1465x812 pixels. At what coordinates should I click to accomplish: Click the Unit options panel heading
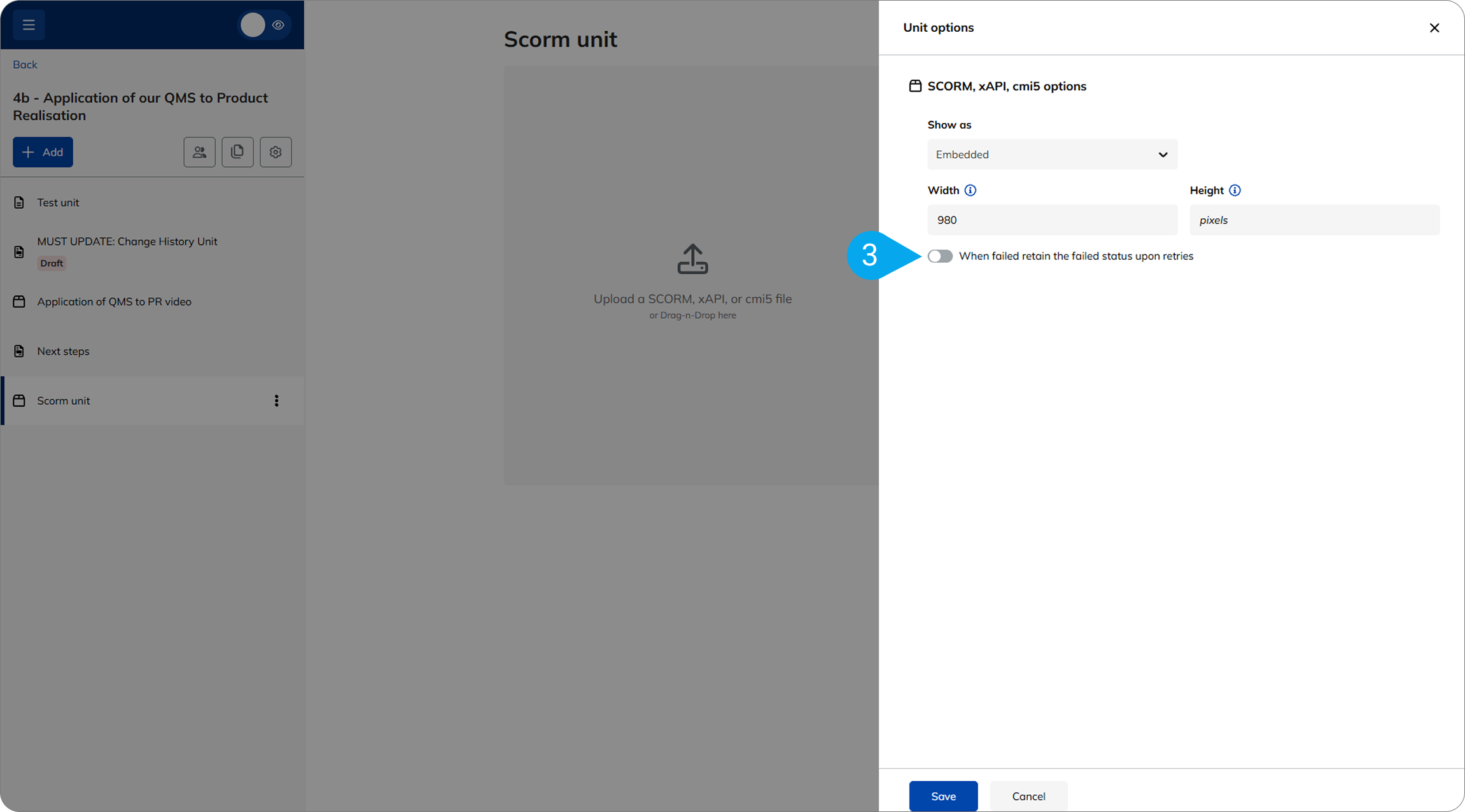click(939, 27)
